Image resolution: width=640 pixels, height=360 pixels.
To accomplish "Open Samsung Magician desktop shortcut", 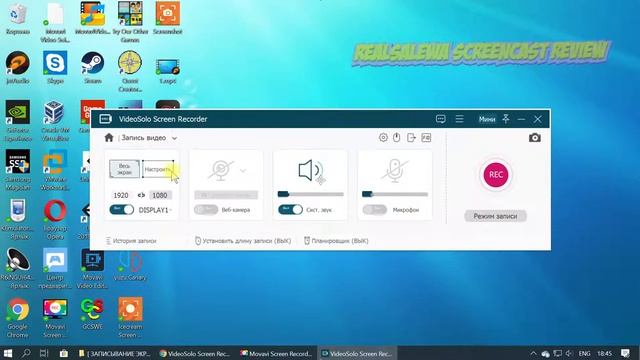I will [18, 170].
